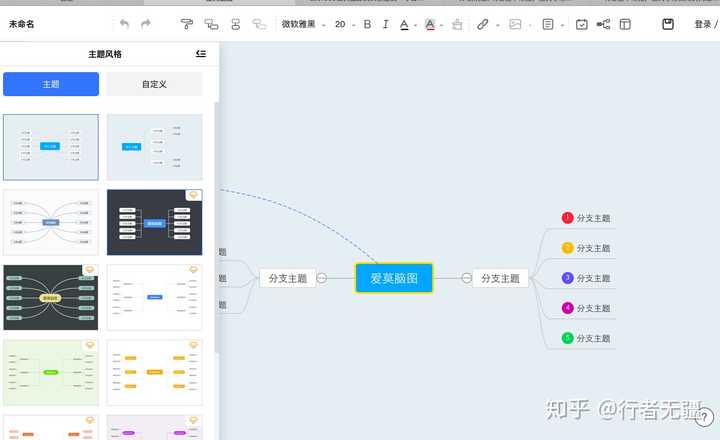This screenshot has height=440, width=720.
Task: Click blue priority 3 marker
Action: [568, 278]
